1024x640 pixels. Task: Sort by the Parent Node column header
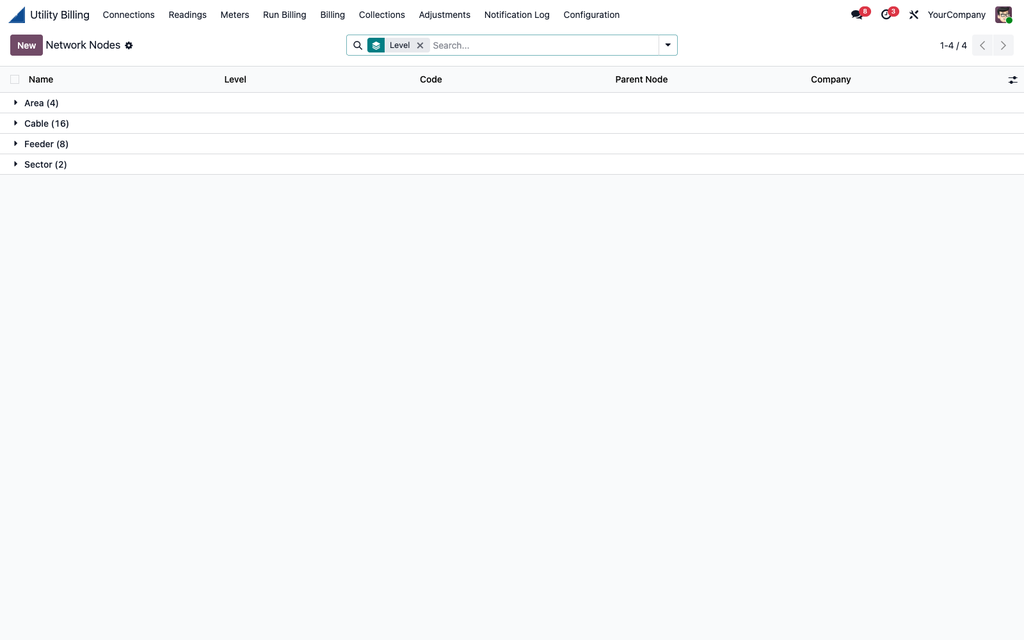click(x=641, y=80)
